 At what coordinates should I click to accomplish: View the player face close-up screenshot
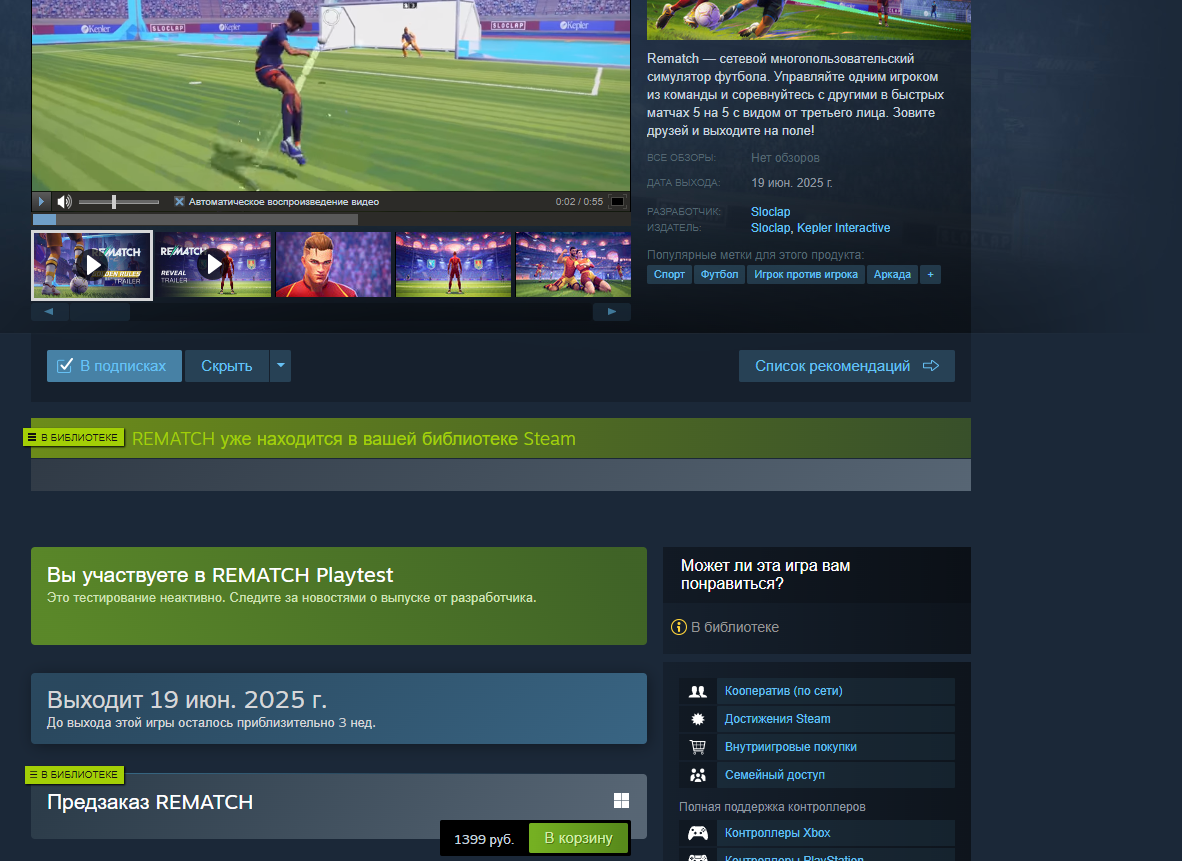tap(333, 265)
